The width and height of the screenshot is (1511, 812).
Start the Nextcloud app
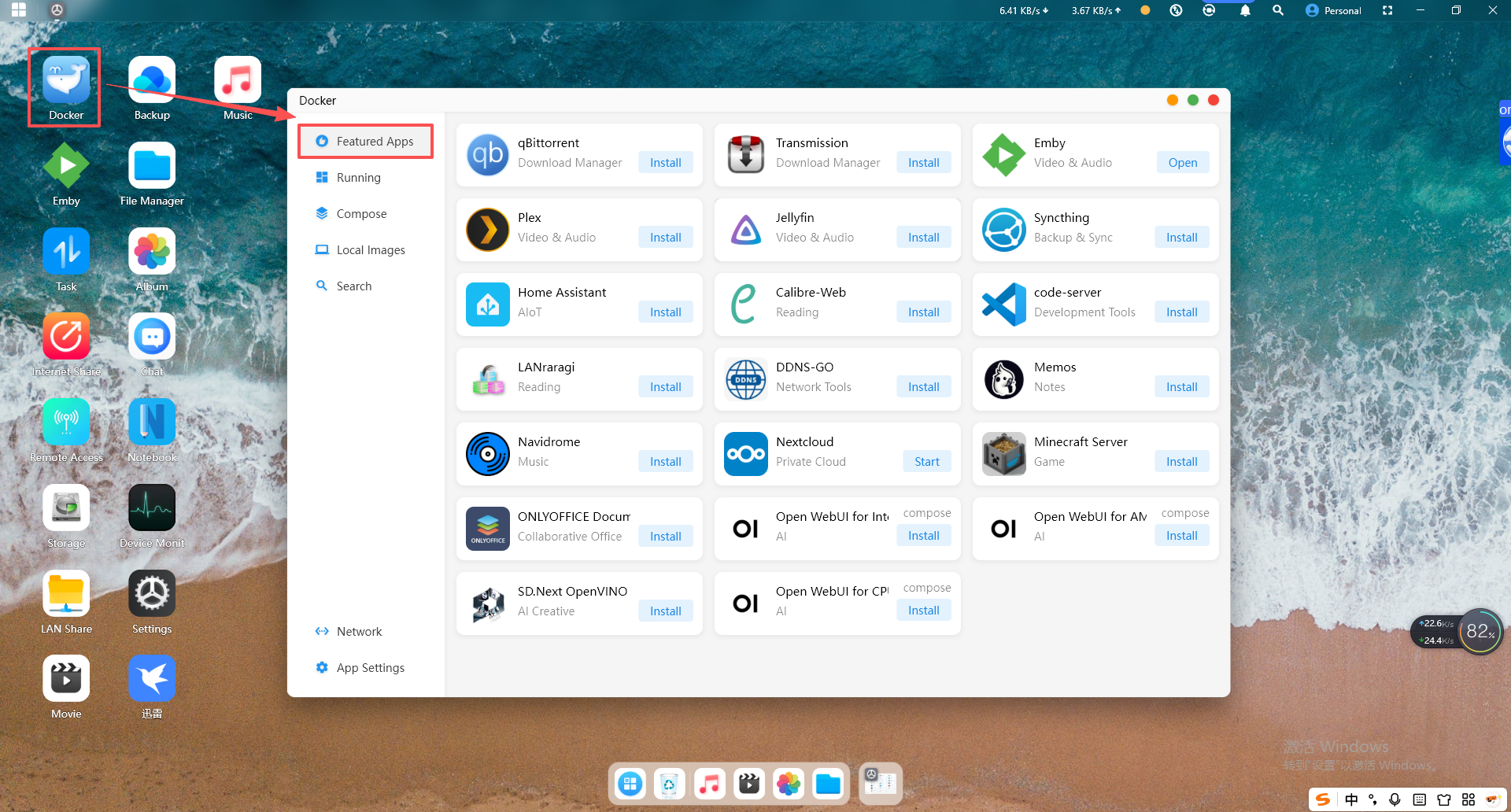click(927, 462)
